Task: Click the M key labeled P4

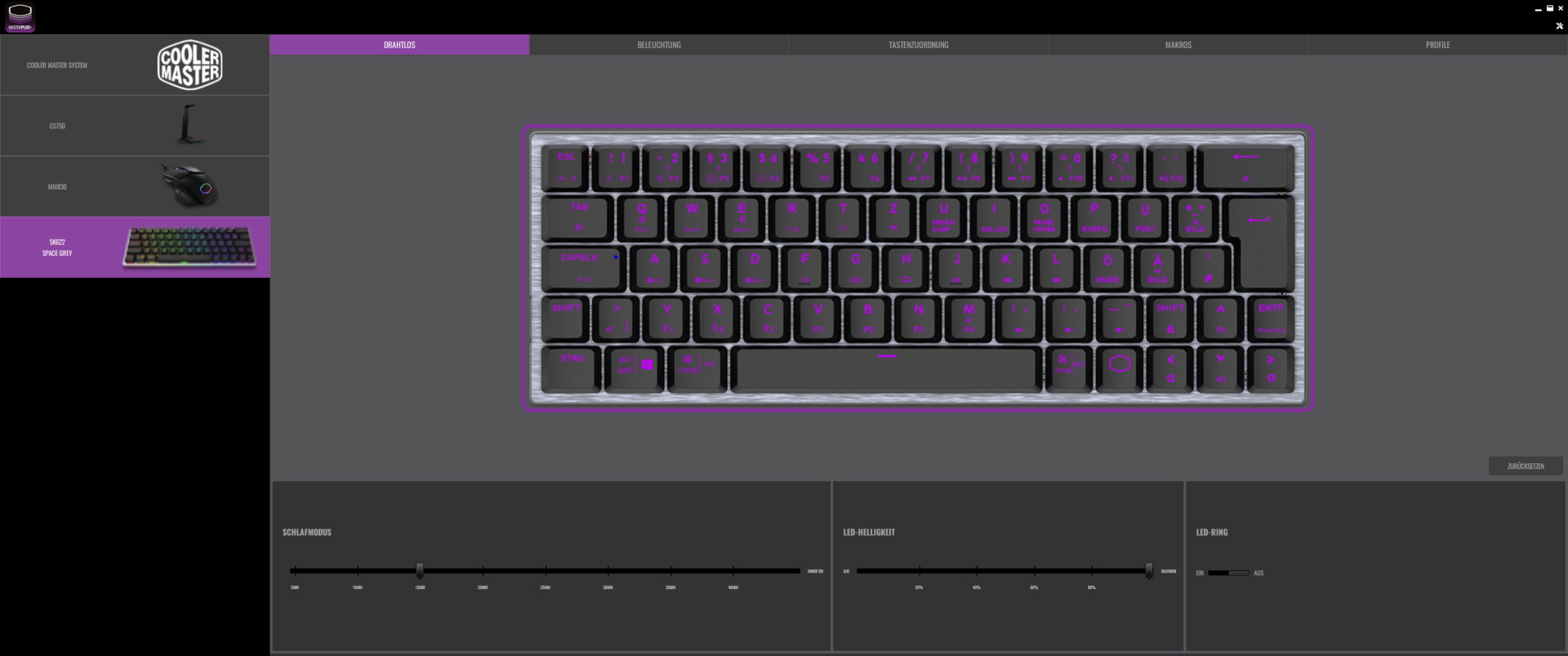Action: 969,318
